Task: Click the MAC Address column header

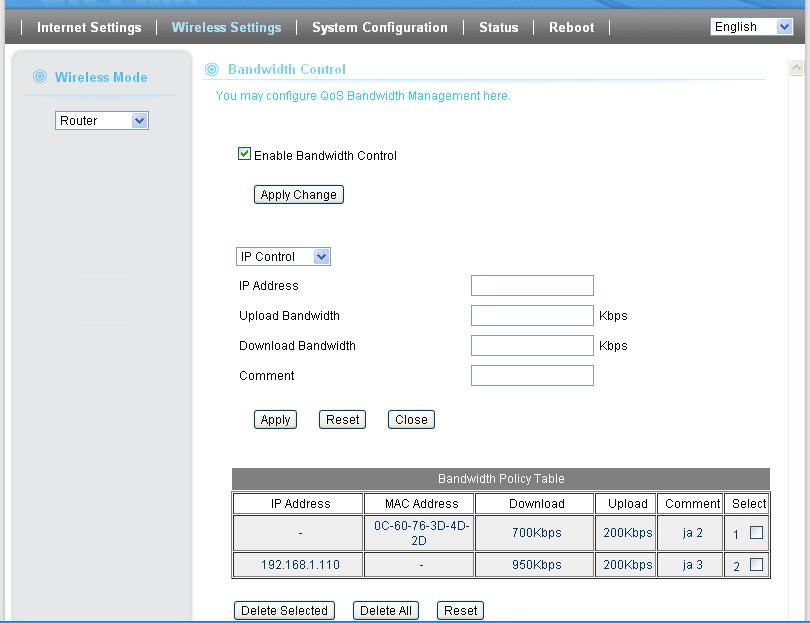Action: 419,504
